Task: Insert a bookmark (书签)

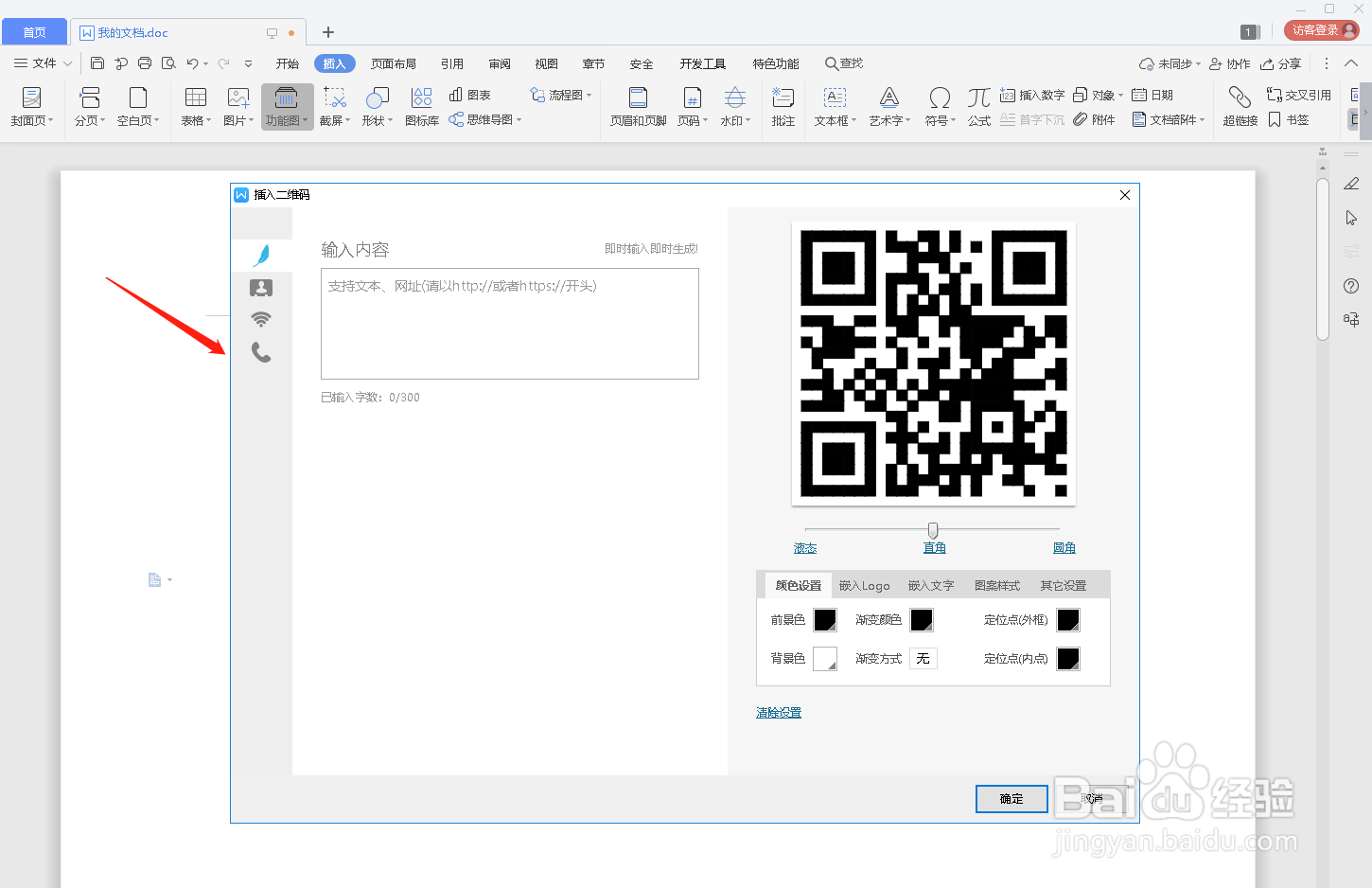Action: tap(1289, 119)
